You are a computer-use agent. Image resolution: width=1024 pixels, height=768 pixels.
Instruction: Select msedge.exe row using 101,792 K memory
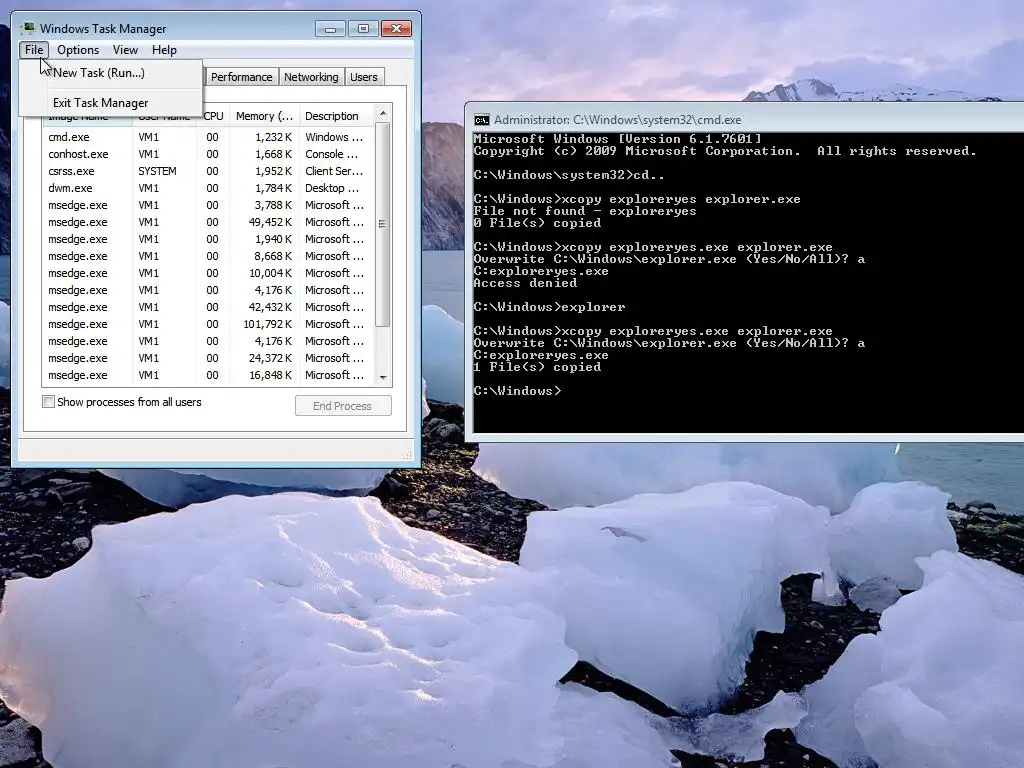tap(208, 324)
